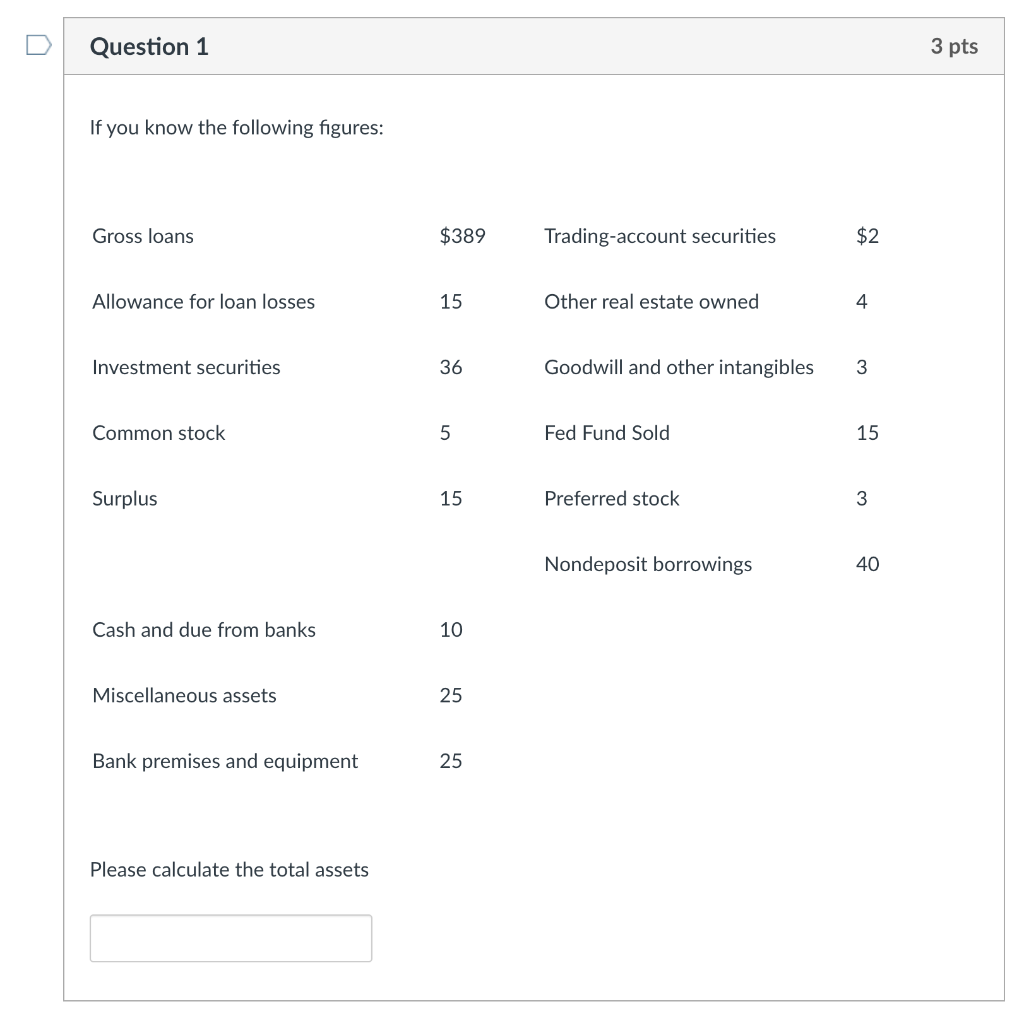The height and width of the screenshot is (1016, 1024).
Task: Click the Surplus row label
Action: pos(125,499)
